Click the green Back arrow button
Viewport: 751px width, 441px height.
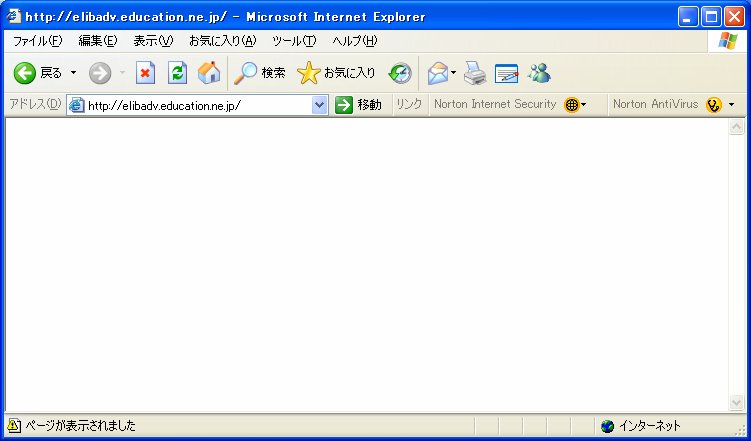(x=24, y=73)
